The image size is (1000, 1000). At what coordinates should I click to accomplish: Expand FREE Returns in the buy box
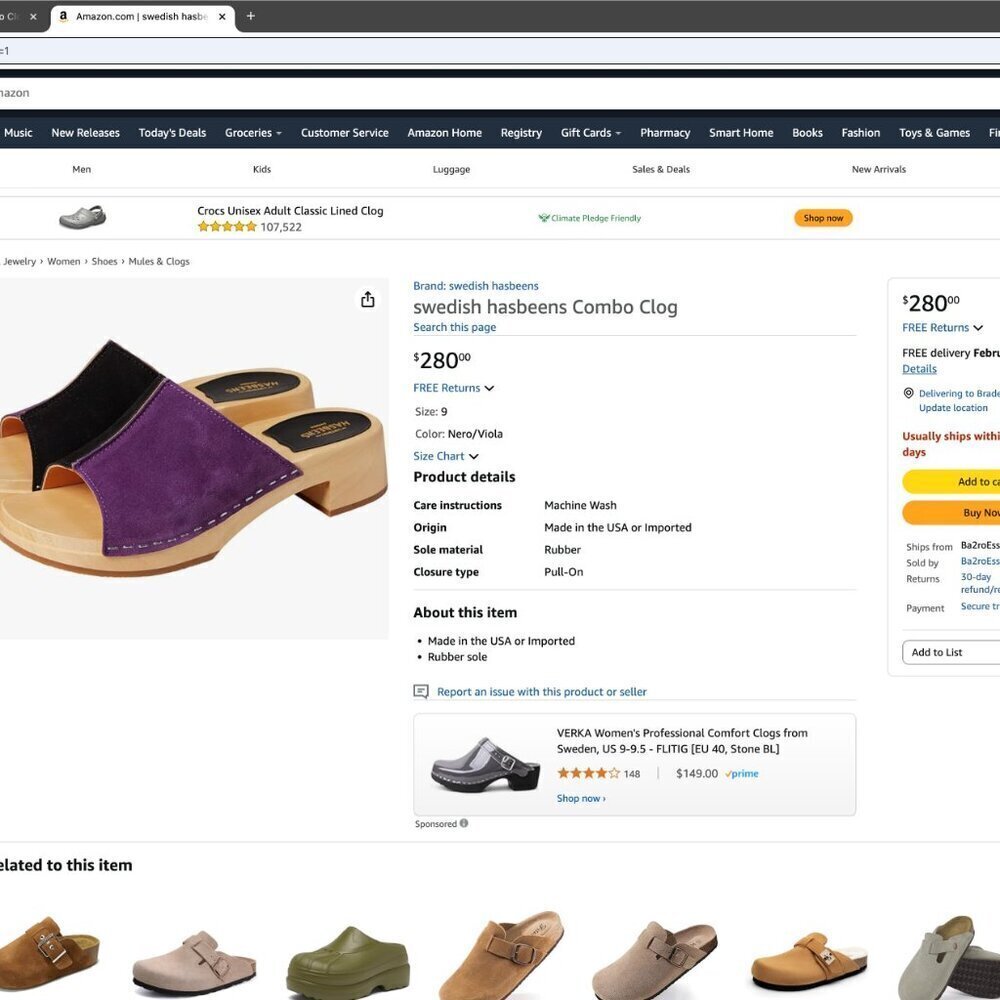tap(942, 328)
